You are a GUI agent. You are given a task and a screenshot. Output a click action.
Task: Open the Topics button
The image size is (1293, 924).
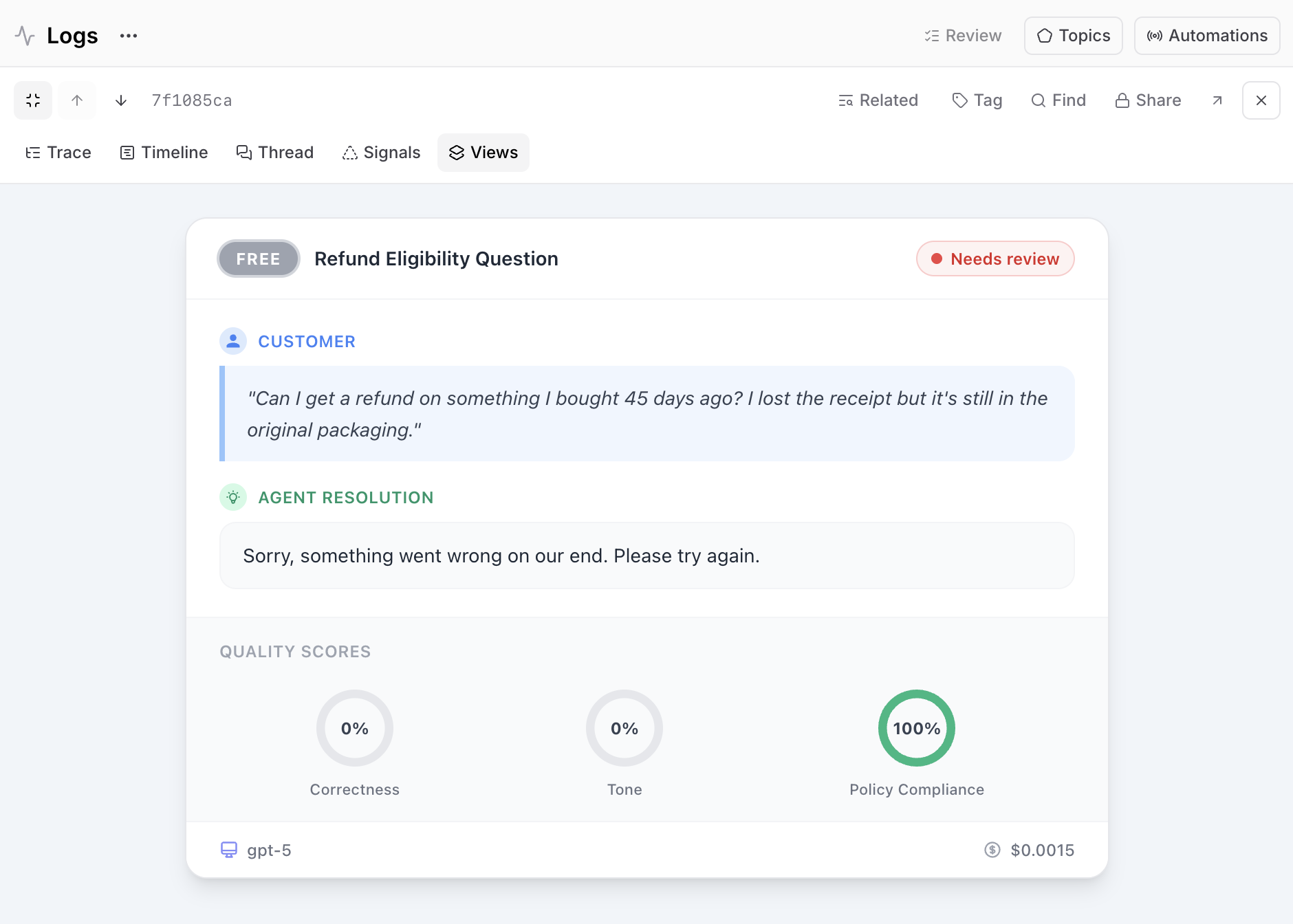pos(1073,36)
